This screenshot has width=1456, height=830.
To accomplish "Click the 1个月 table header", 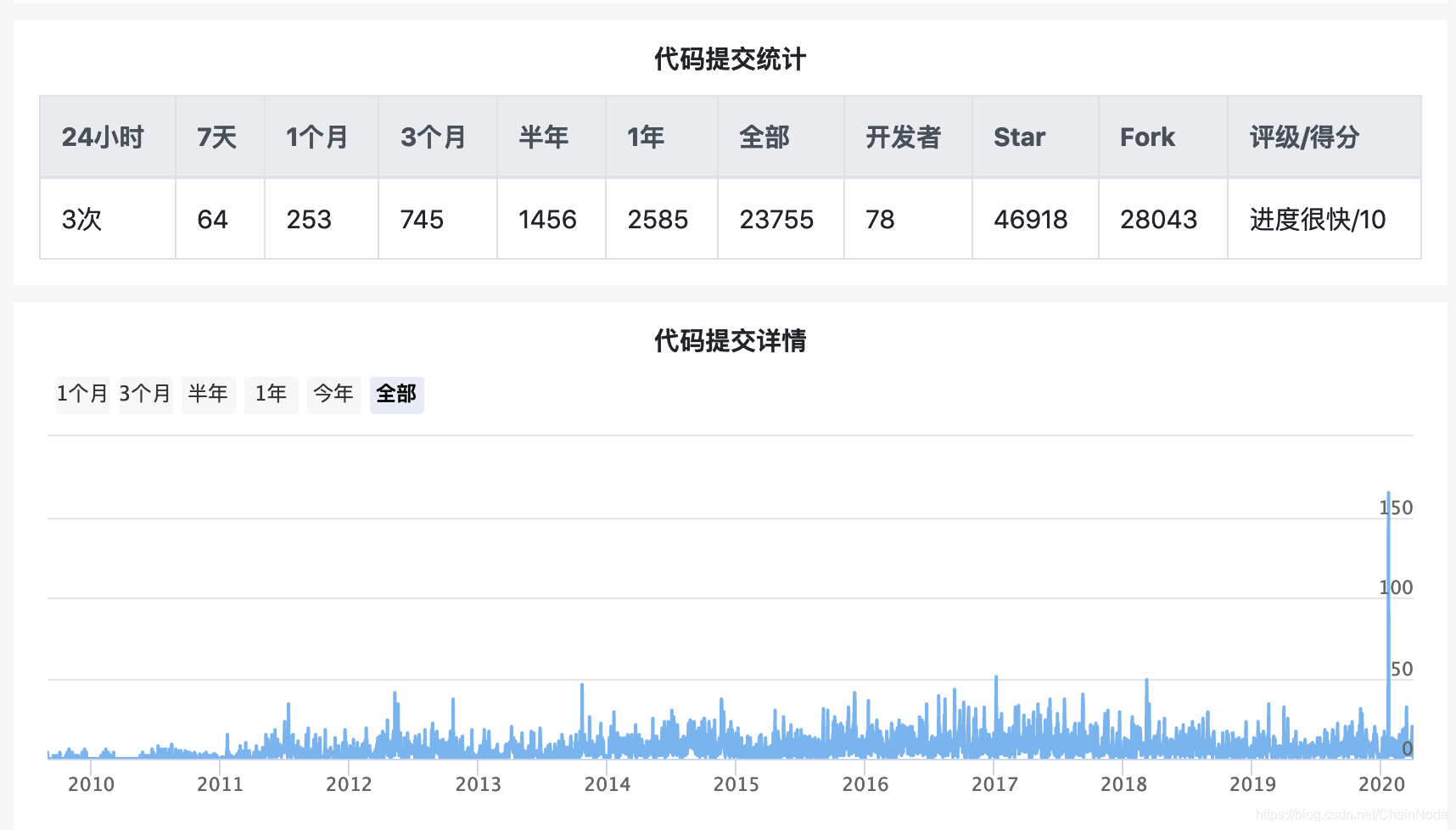I will [x=322, y=137].
